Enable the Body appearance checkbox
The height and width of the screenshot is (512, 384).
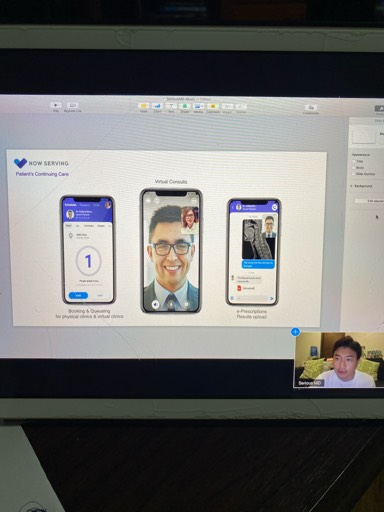point(354,168)
